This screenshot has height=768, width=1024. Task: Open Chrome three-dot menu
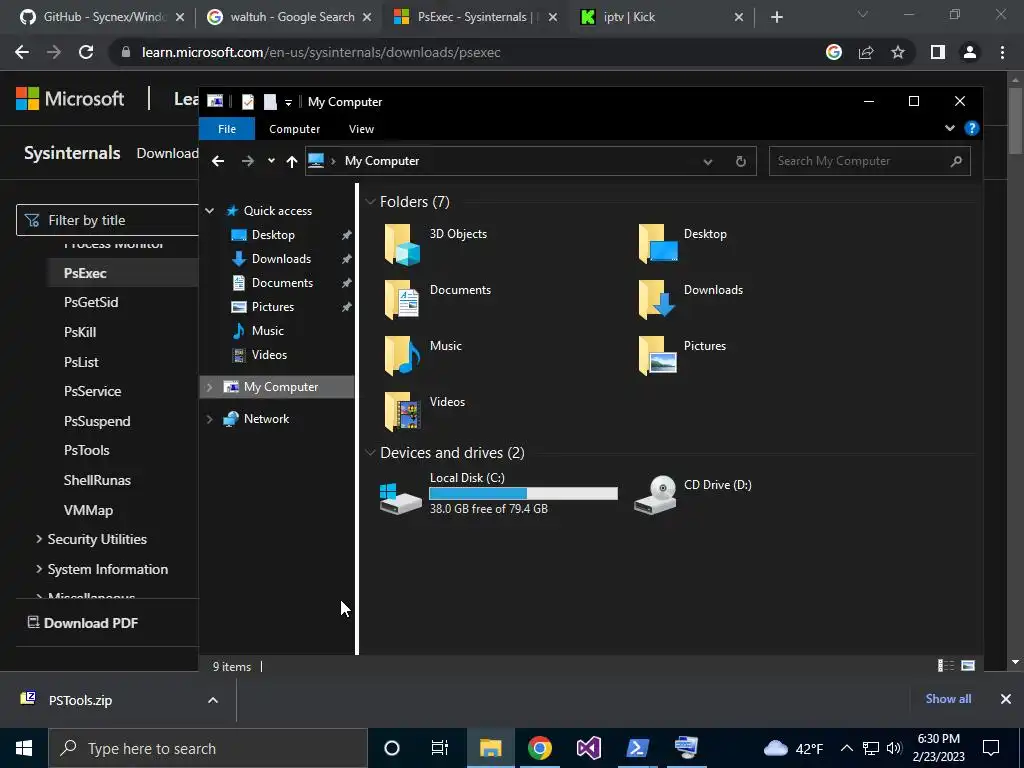pyautogui.click(x=1002, y=52)
